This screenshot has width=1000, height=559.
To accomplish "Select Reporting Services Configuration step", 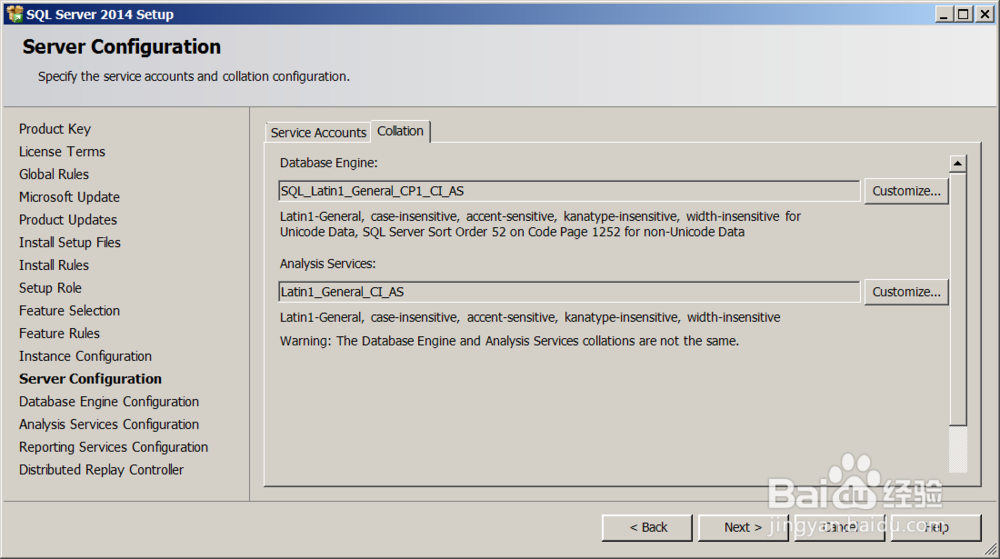I will [x=113, y=447].
